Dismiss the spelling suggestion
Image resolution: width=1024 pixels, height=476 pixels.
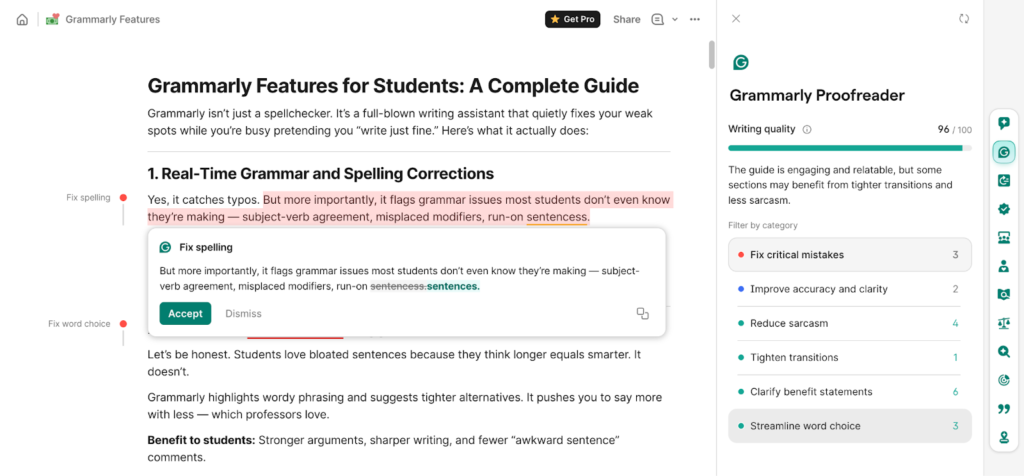[x=243, y=313]
